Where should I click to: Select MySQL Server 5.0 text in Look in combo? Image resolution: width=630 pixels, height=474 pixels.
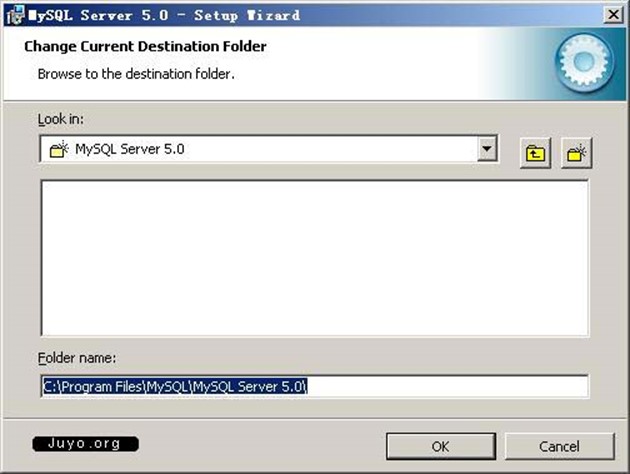[x=130, y=150]
